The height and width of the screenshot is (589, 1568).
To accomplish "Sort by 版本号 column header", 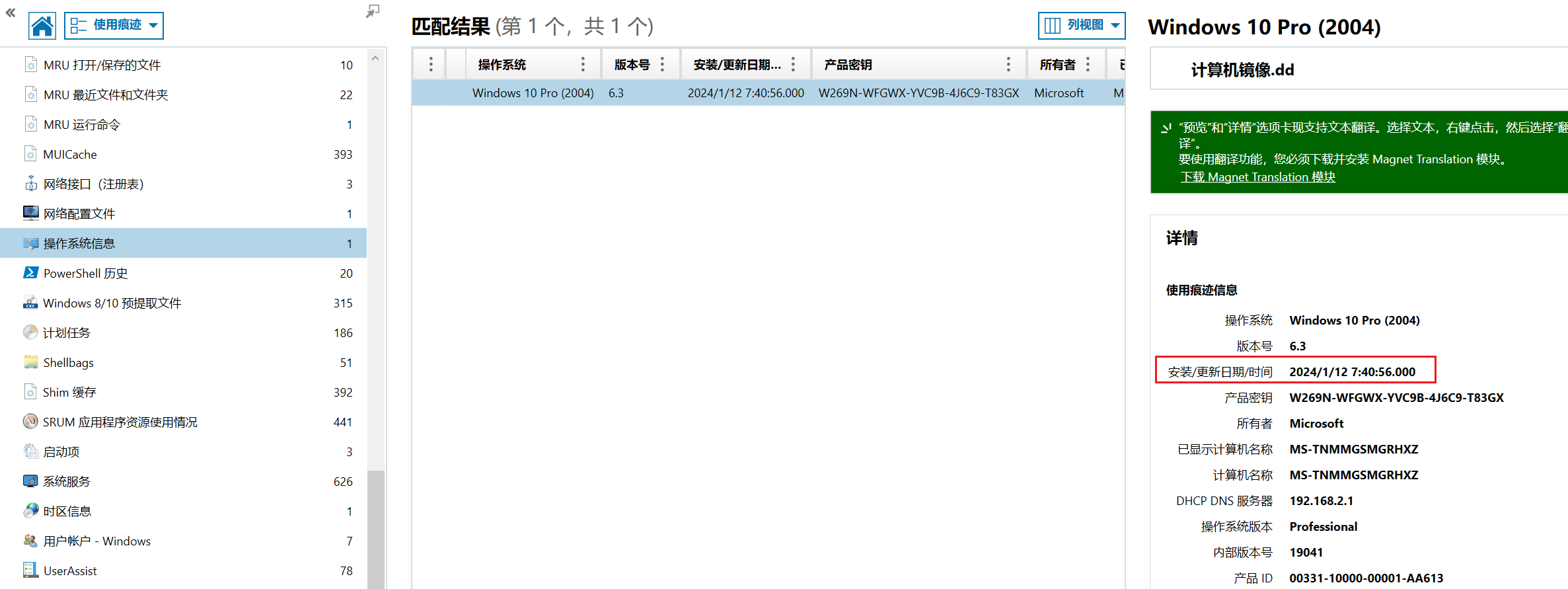I will pos(632,65).
